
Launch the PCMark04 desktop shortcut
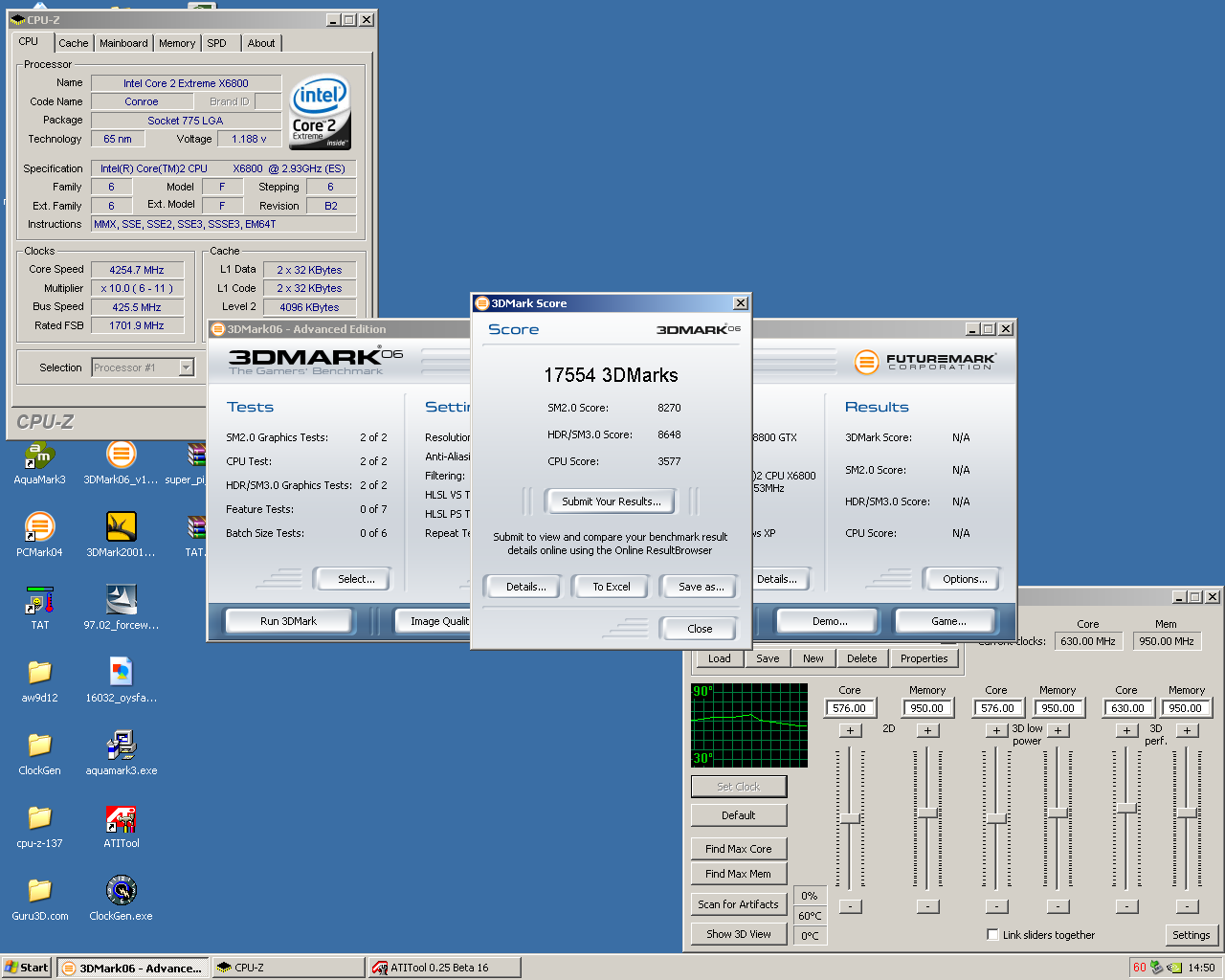[x=39, y=535]
